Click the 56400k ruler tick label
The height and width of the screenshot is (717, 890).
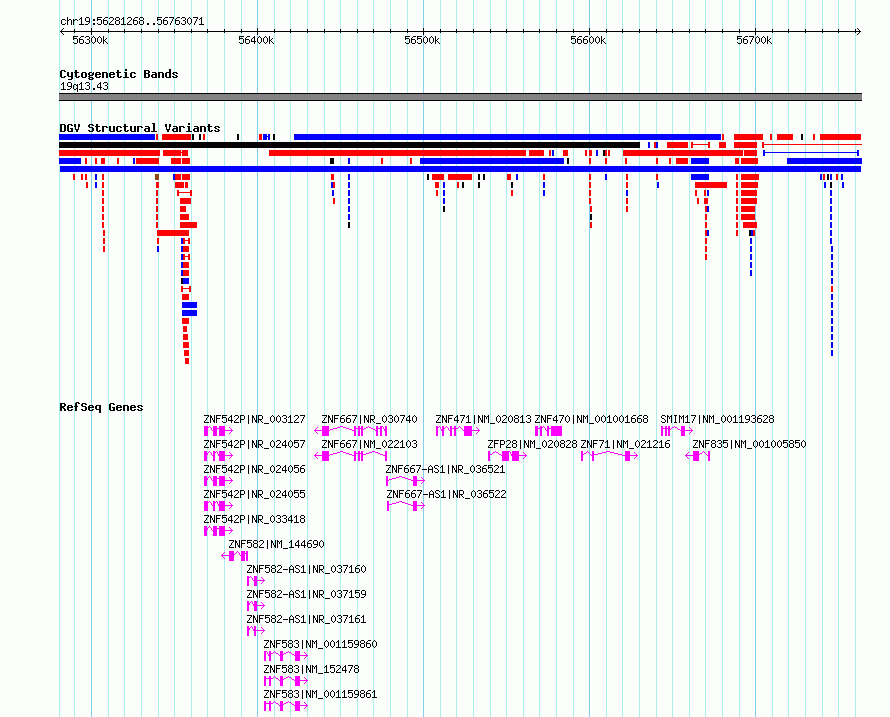coord(256,40)
